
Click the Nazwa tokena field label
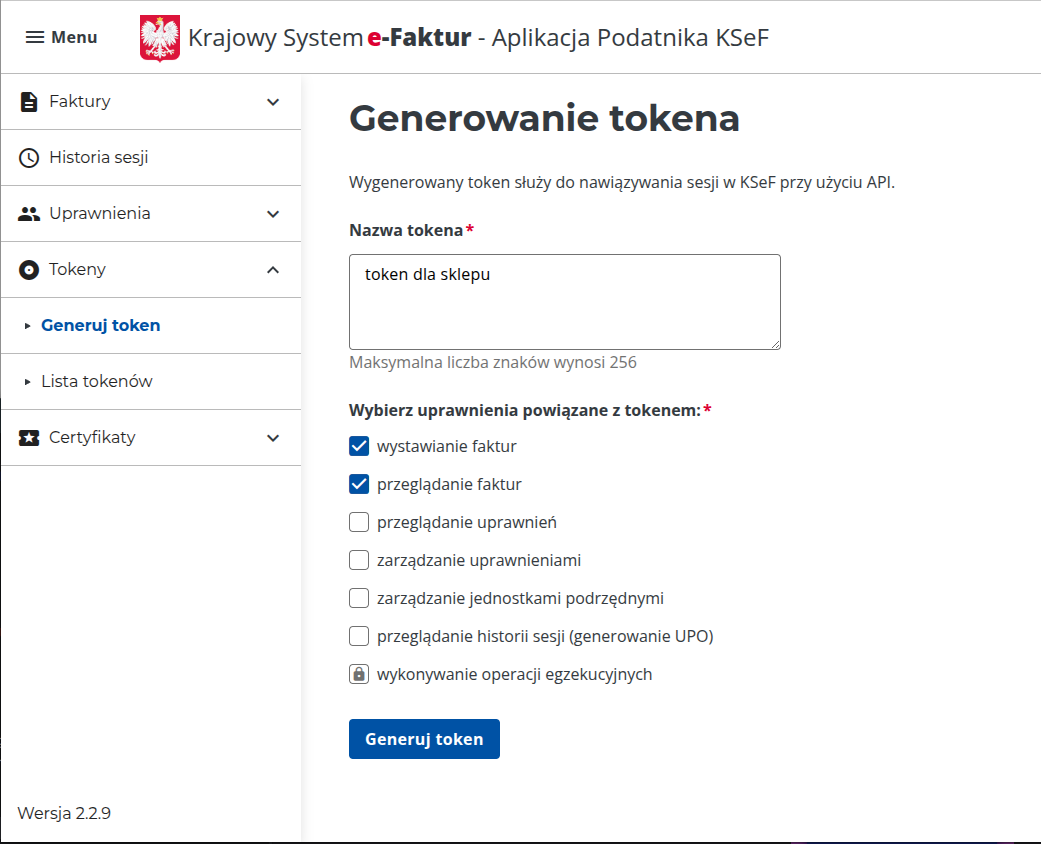coord(406,230)
